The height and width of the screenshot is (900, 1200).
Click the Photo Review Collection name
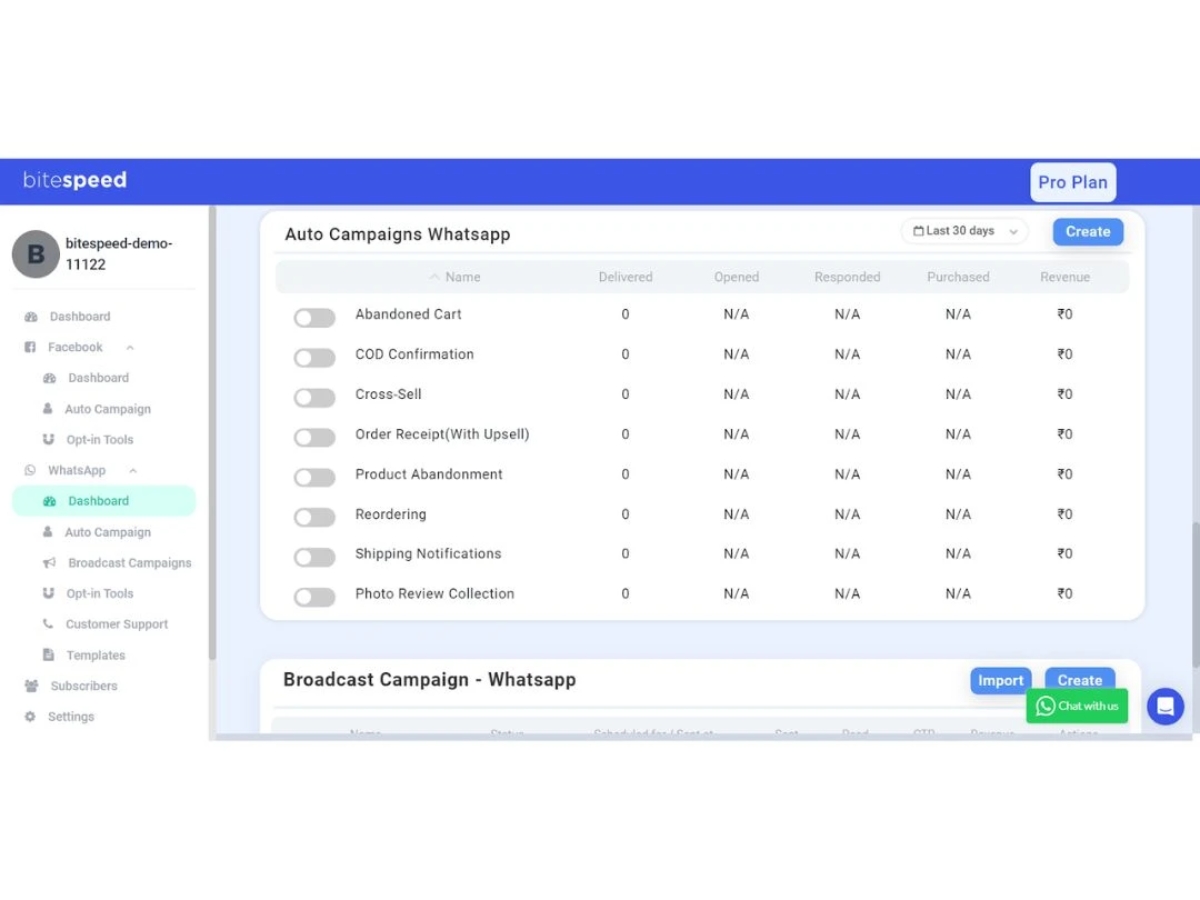pyautogui.click(x=435, y=594)
